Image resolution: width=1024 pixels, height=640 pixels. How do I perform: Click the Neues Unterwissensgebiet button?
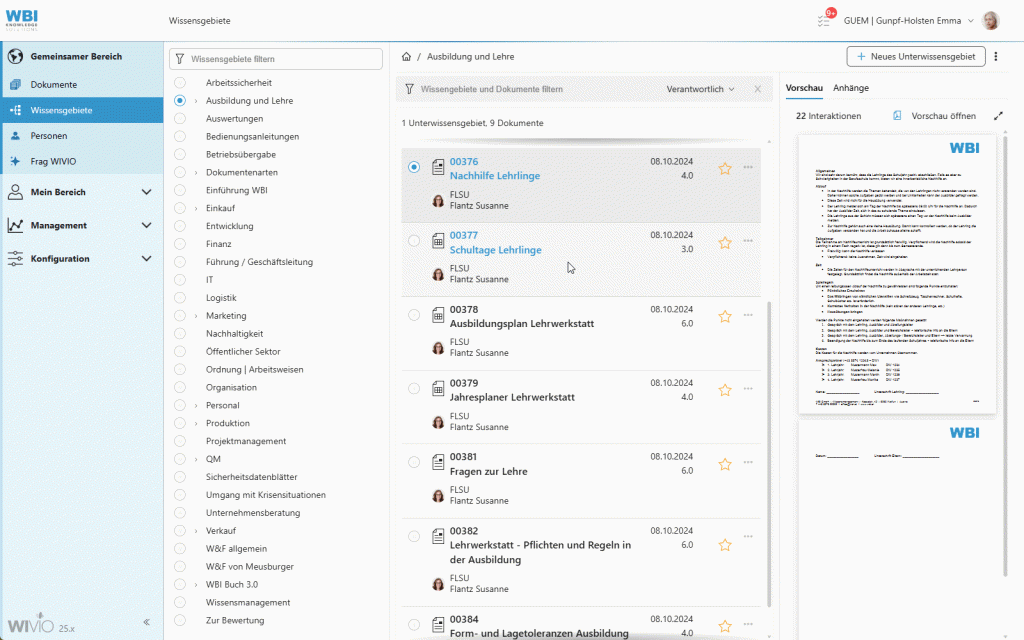(x=915, y=56)
